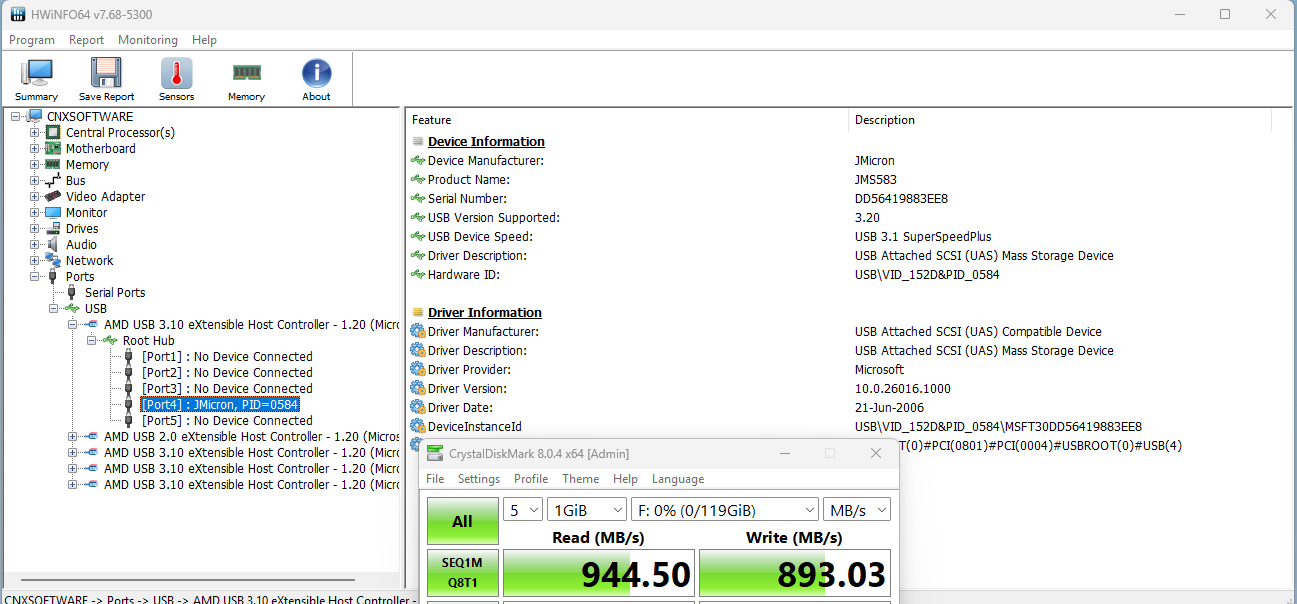Select the Bus tree item
This screenshot has height=604, width=1297.
pos(76,181)
